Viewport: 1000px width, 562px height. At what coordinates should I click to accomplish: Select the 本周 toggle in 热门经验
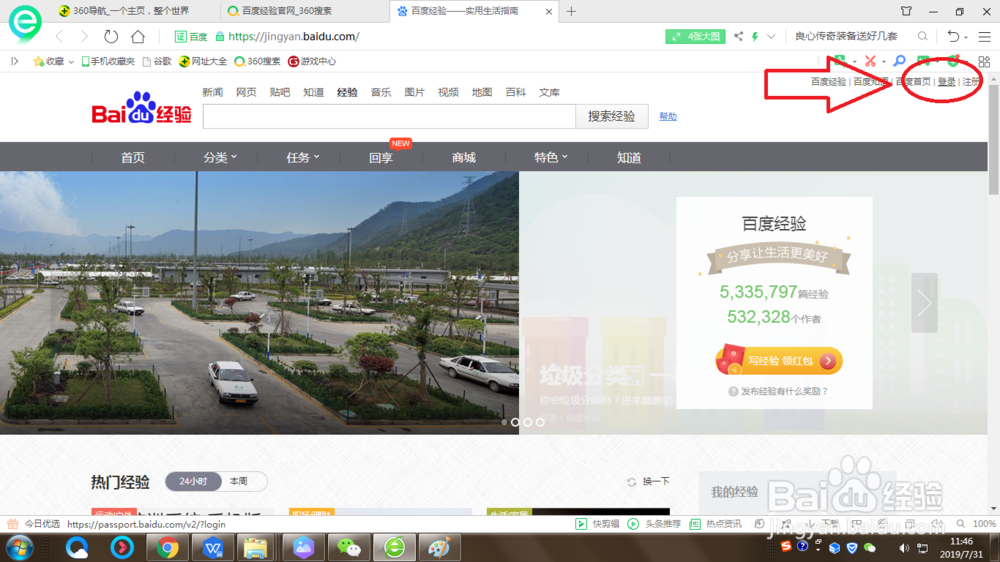coord(239,482)
